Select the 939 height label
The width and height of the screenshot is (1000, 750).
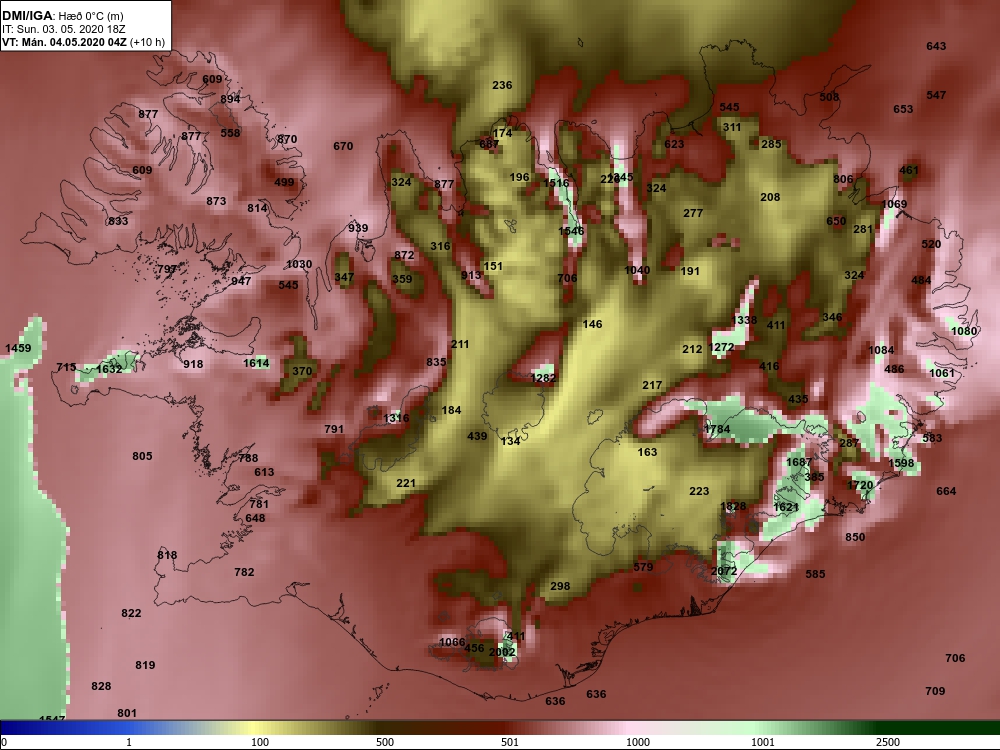[x=358, y=228]
